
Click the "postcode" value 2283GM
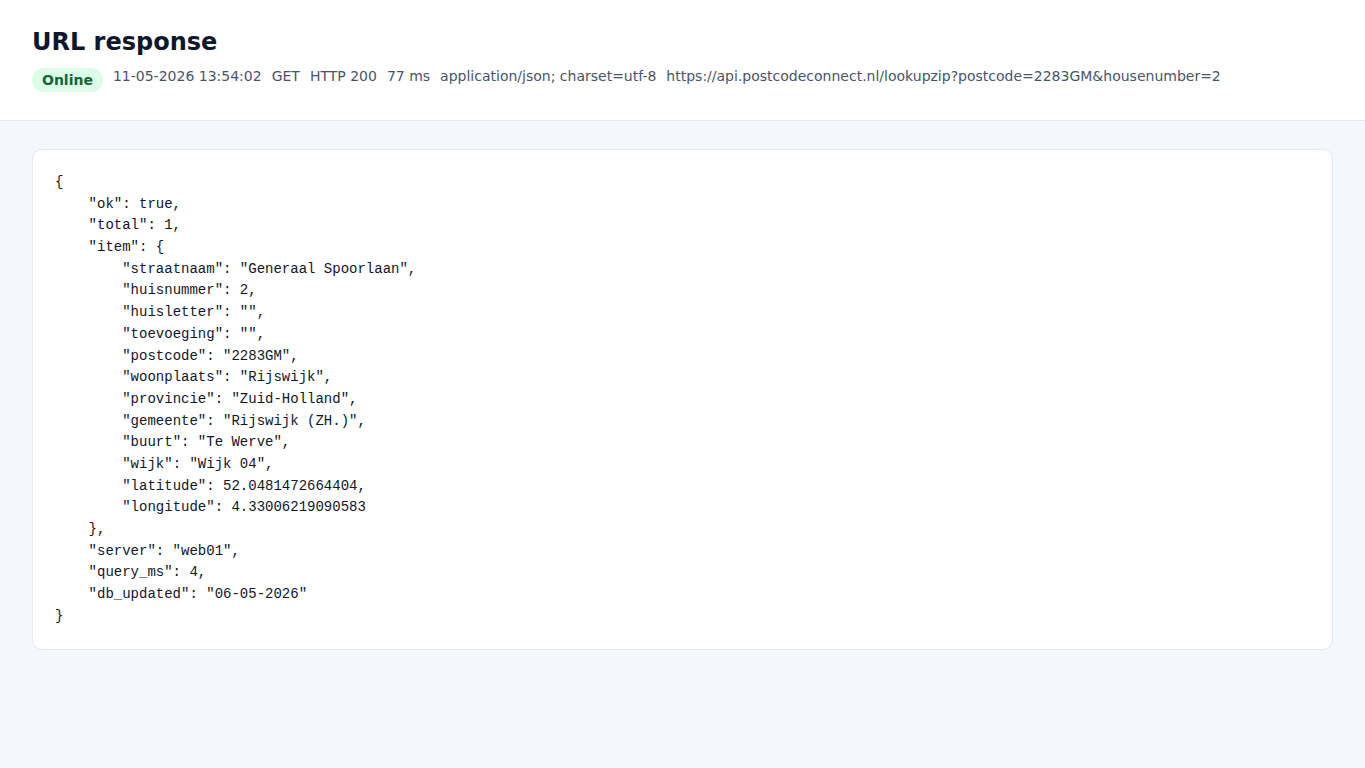coord(257,355)
